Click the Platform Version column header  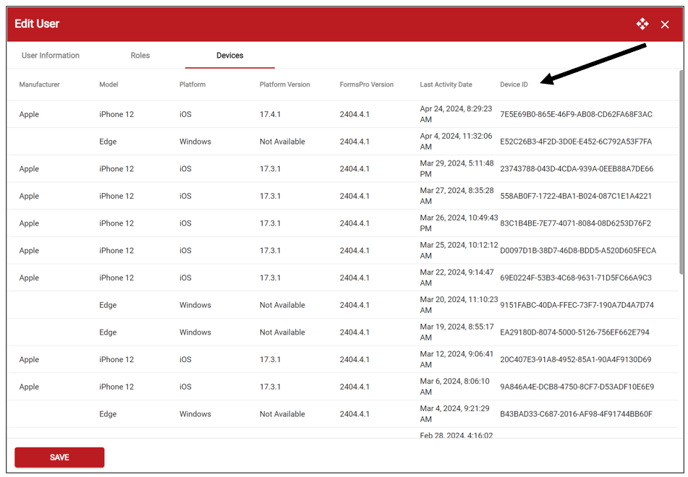pos(284,84)
